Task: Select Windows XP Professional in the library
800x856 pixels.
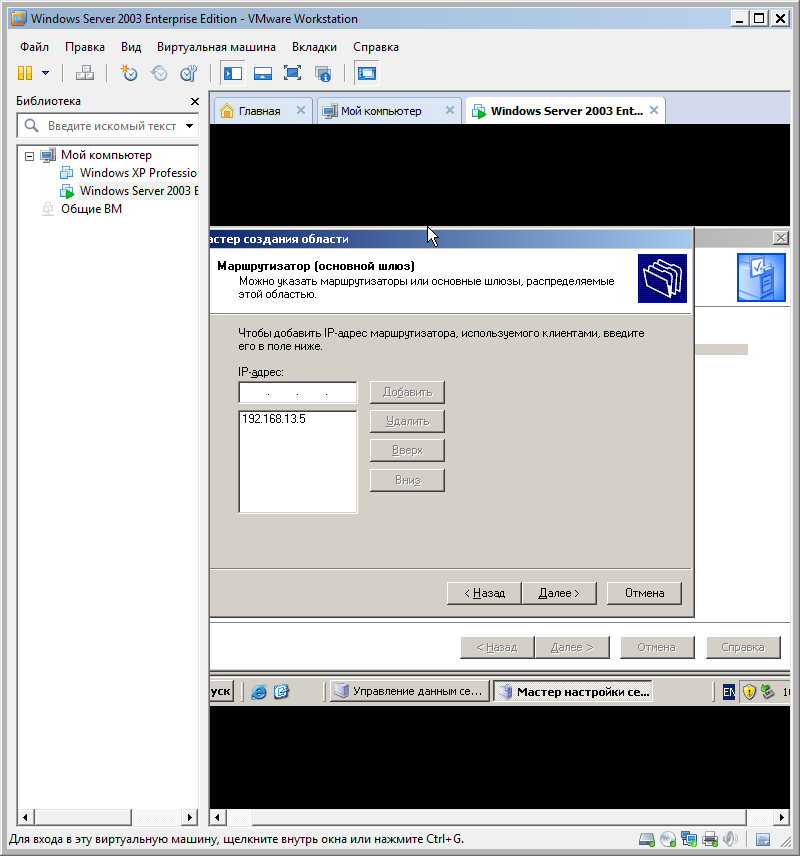Action: point(138,173)
